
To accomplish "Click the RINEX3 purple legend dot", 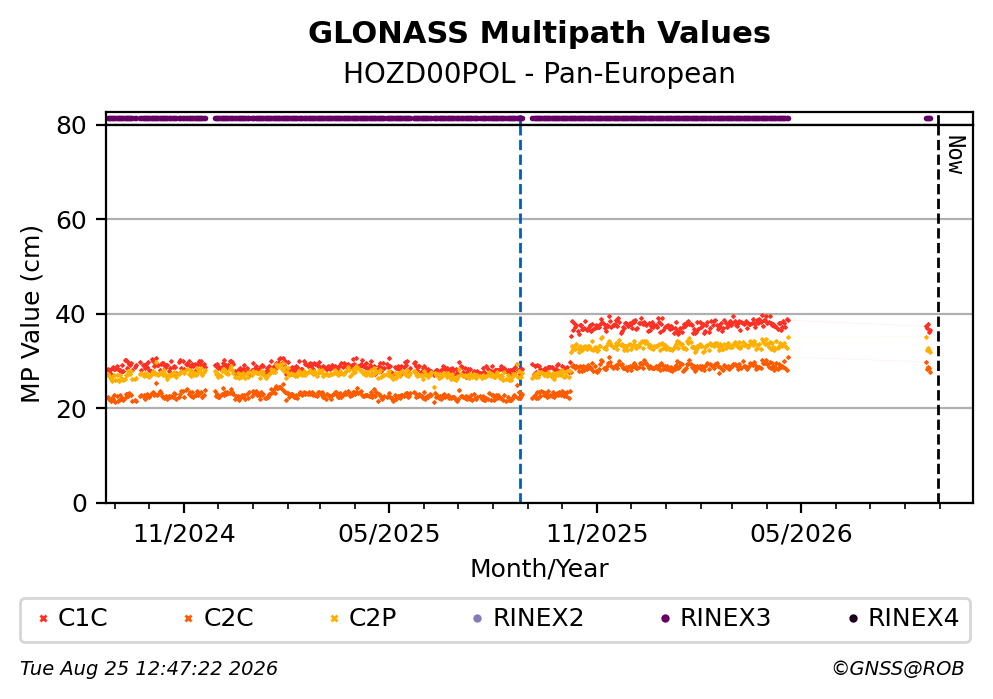I will 666,619.
